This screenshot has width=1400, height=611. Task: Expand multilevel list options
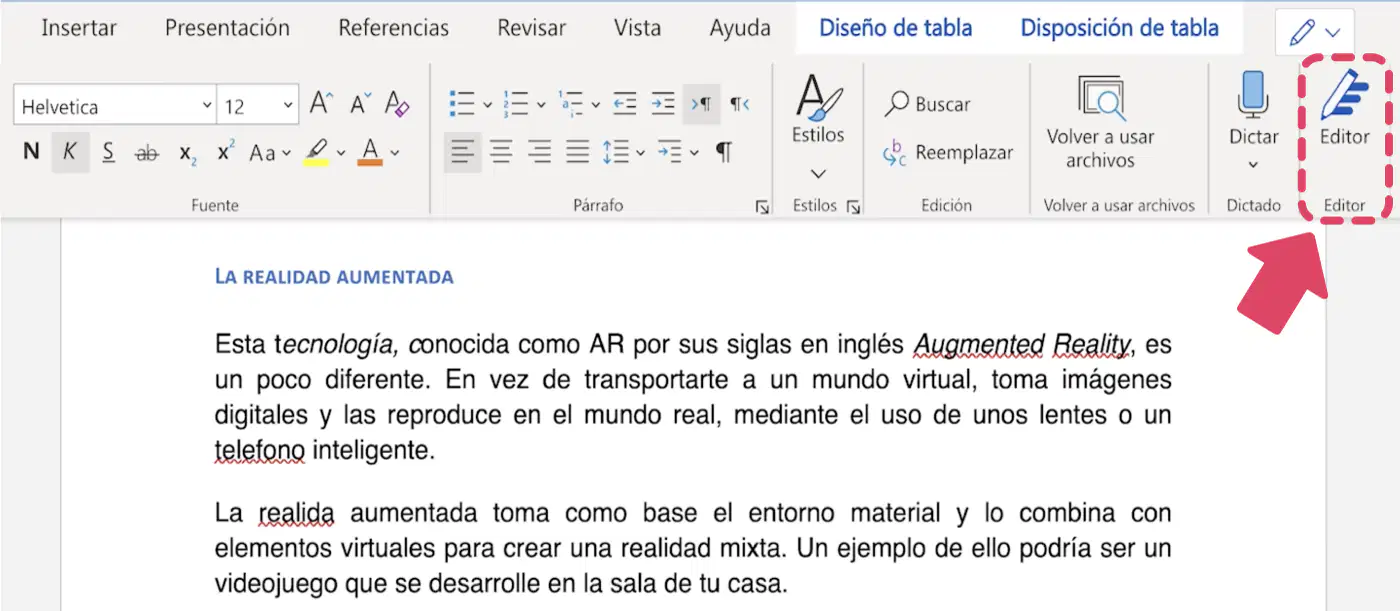click(595, 104)
